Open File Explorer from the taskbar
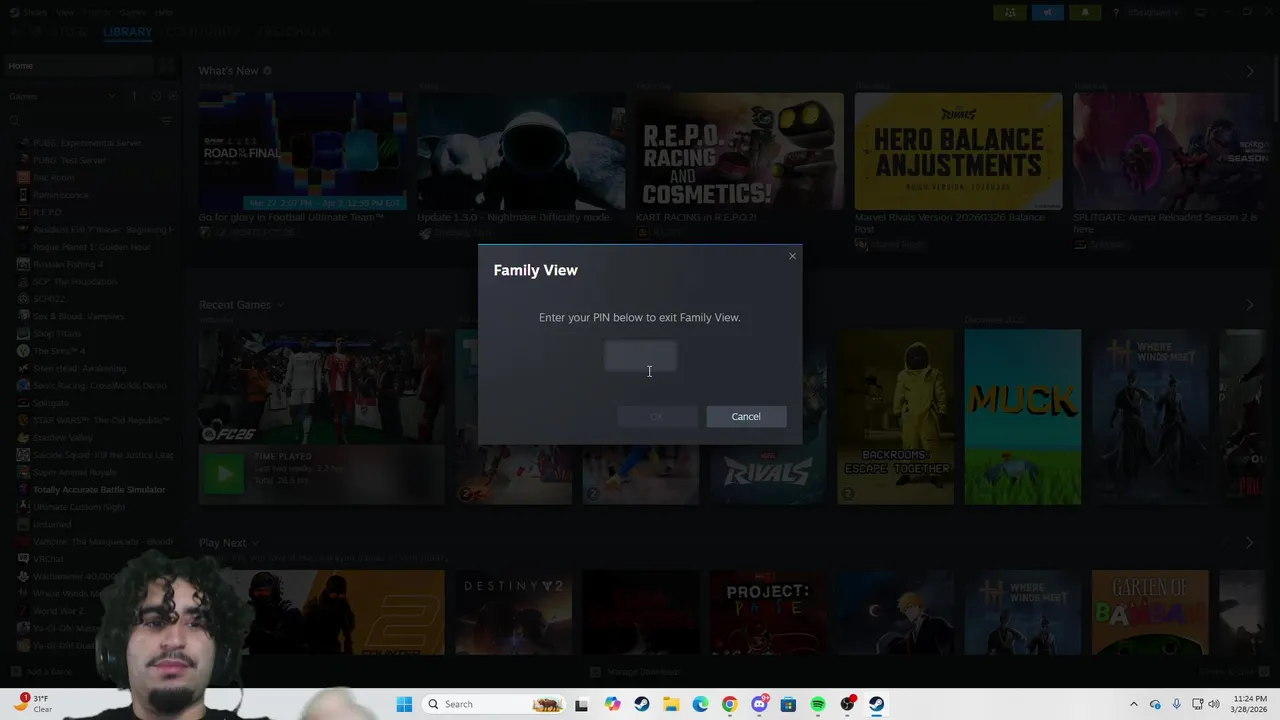 pos(671,704)
